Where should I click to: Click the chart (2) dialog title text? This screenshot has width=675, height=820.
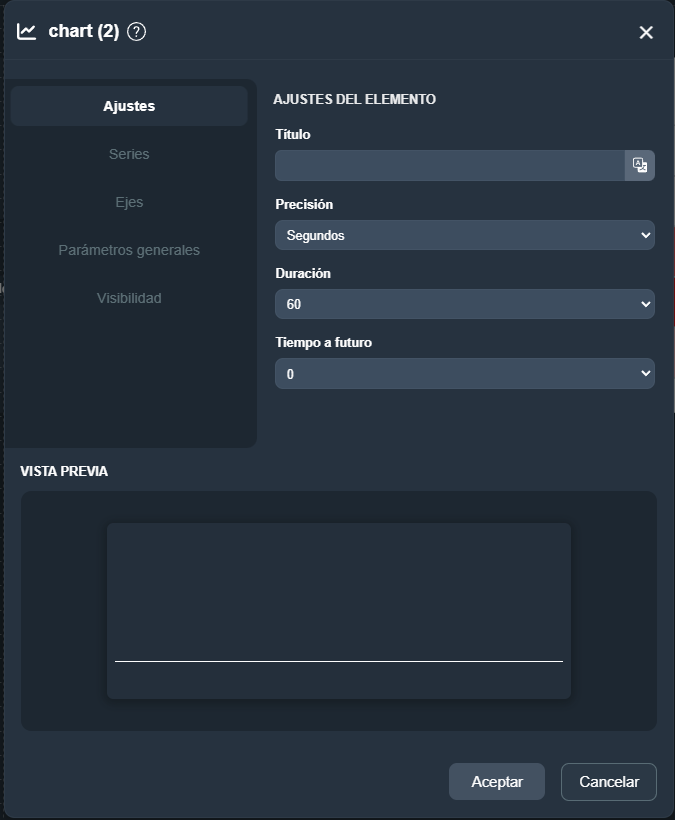coord(84,32)
